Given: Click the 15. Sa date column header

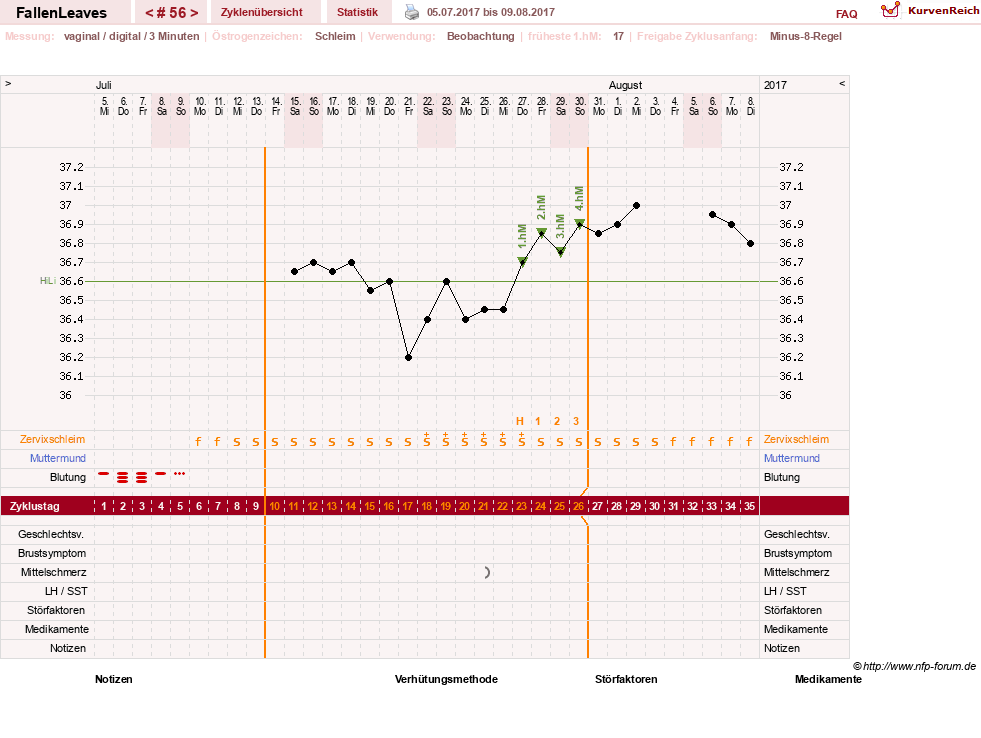Looking at the screenshot, I should point(295,106).
